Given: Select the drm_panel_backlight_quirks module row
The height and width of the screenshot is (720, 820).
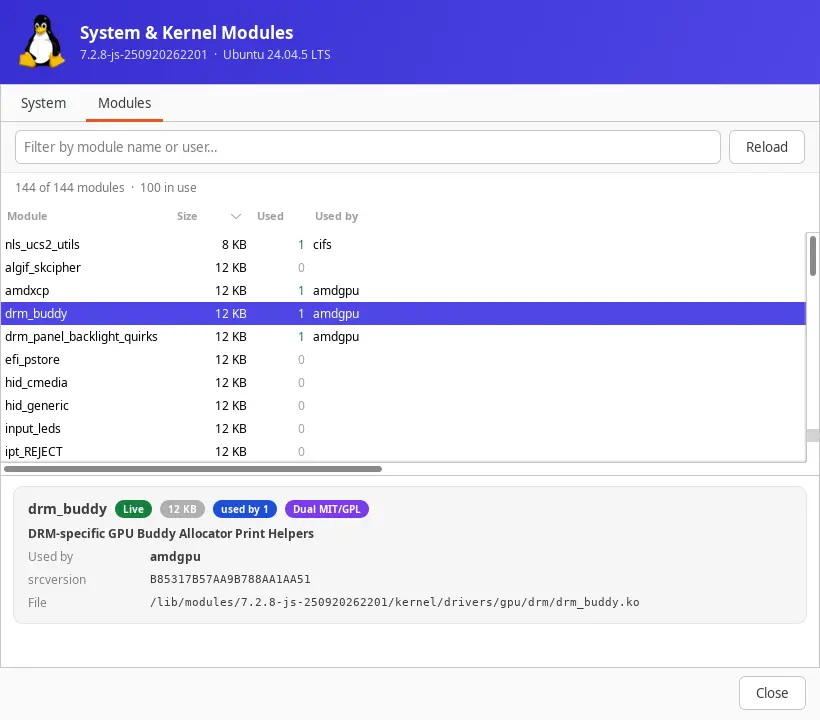Looking at the screenshot, I should (x=403, y=336).
